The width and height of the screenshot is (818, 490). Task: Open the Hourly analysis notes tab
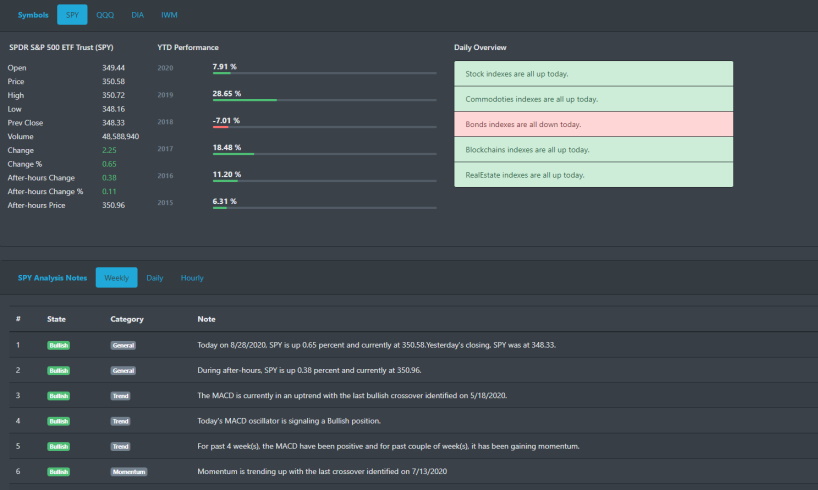pos(192,278)
